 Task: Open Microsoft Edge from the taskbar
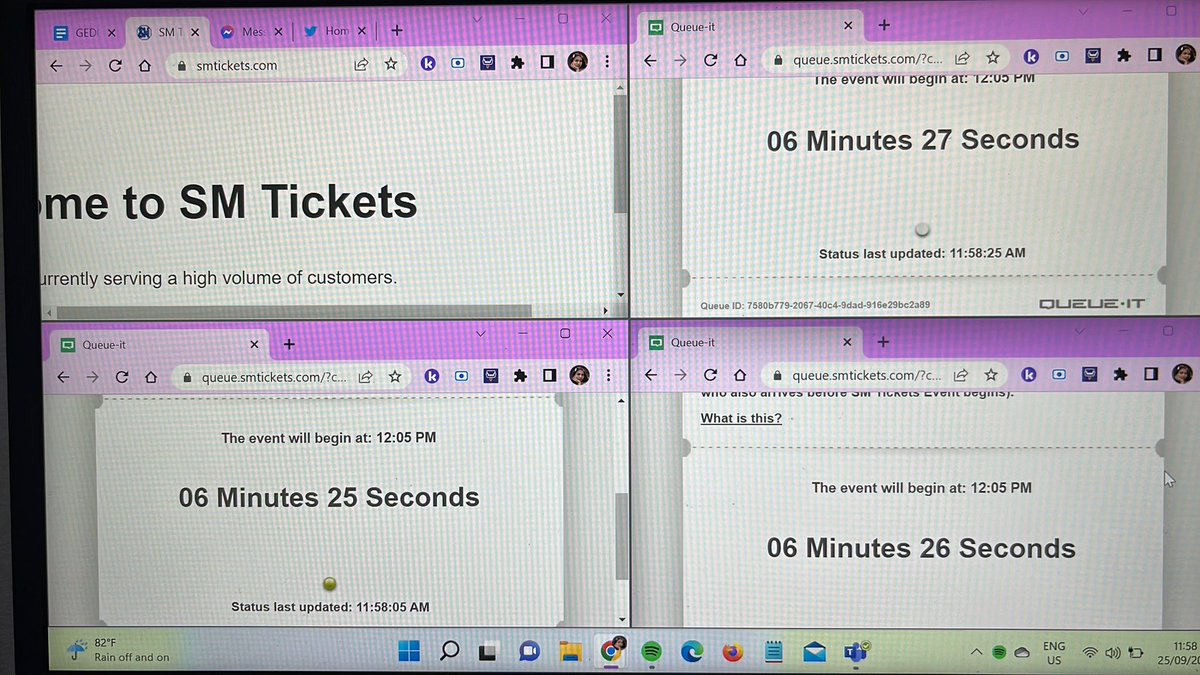click(x=692, y=652)
